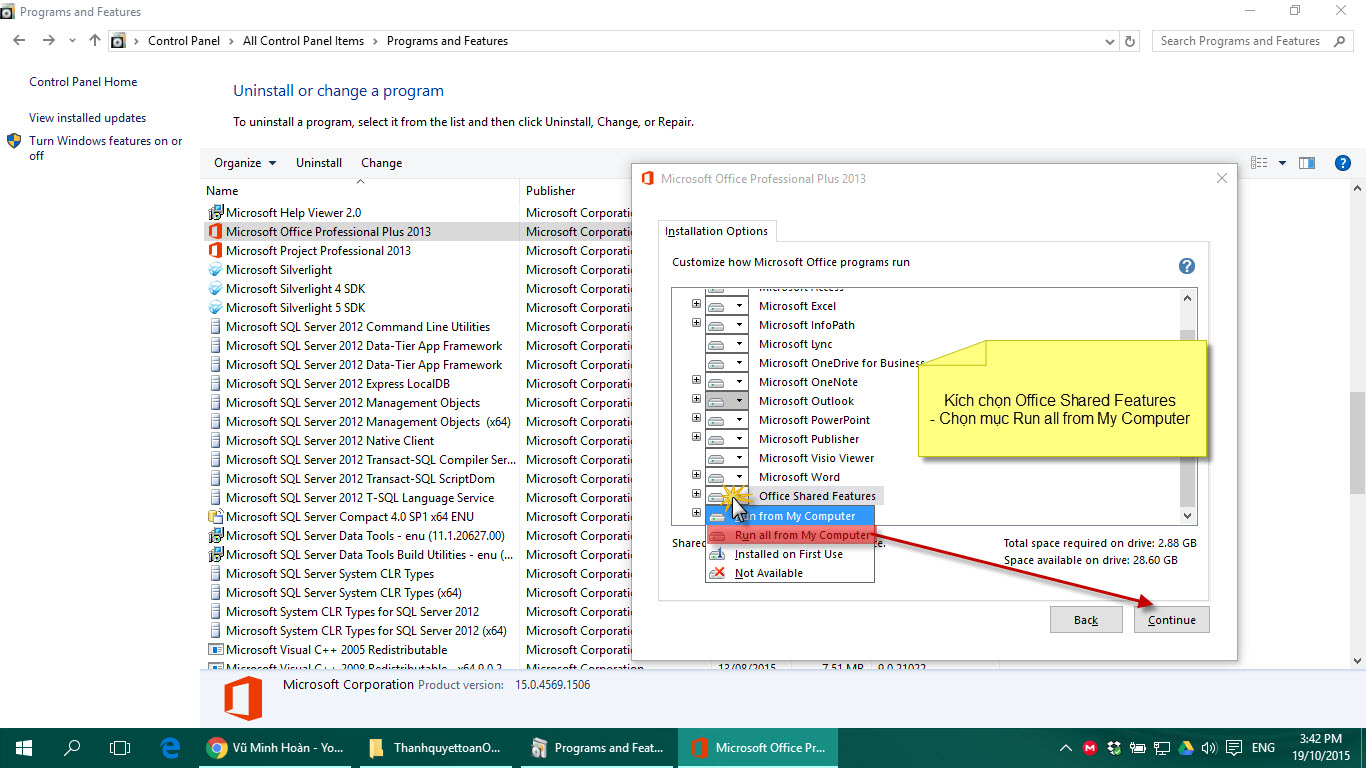Click the Office logo in details pane
Screen dimensions: 1366x768
[243, 698]
